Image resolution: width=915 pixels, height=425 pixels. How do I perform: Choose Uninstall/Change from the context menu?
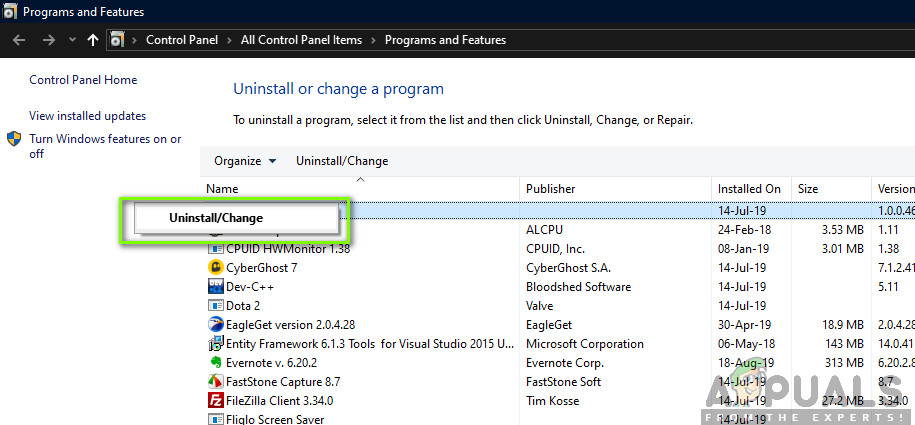click(x=216, y=217)
